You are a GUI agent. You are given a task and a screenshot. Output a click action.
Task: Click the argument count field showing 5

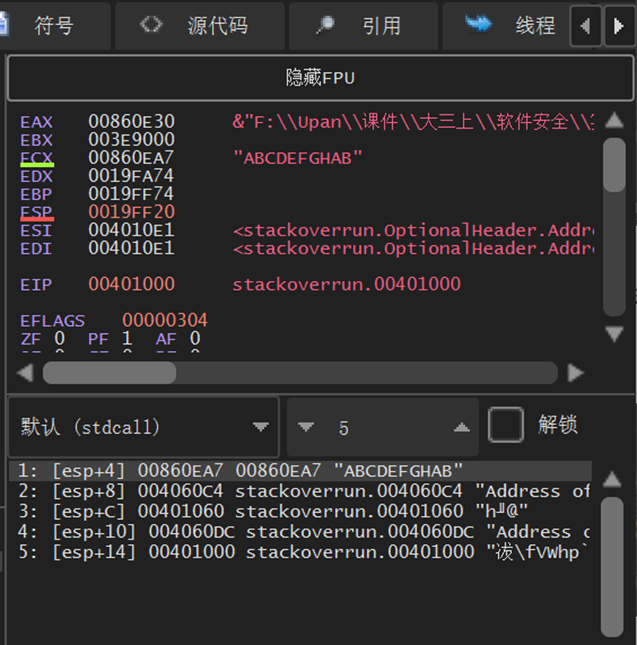click(383, 428)
